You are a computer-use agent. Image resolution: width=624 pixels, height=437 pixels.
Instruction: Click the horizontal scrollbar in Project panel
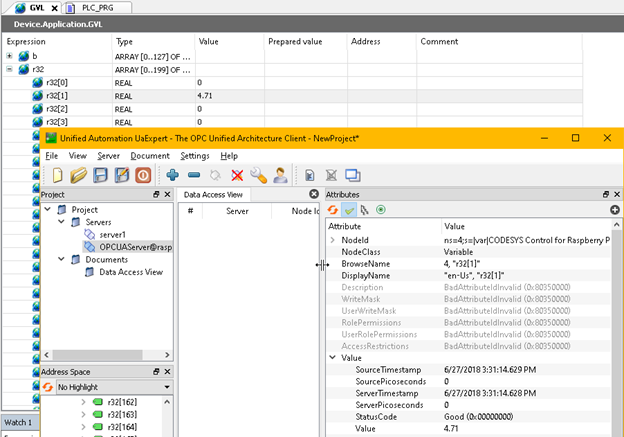click(x=98, y=355)
